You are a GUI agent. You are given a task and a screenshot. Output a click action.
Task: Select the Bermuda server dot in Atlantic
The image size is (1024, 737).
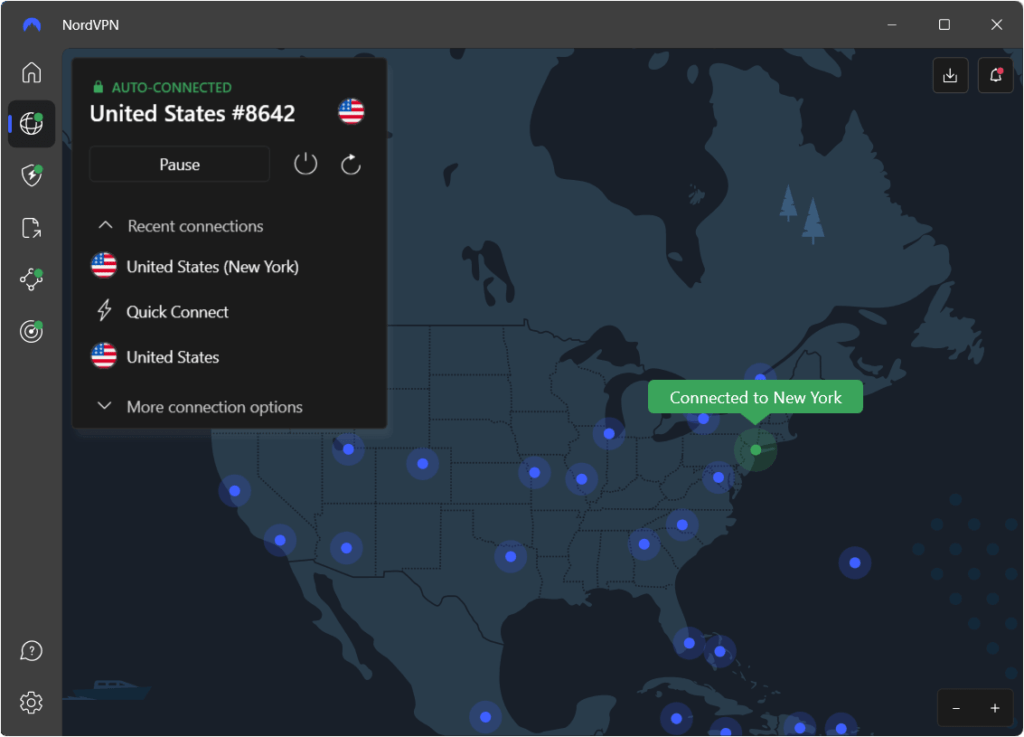(x=855, y=563)
